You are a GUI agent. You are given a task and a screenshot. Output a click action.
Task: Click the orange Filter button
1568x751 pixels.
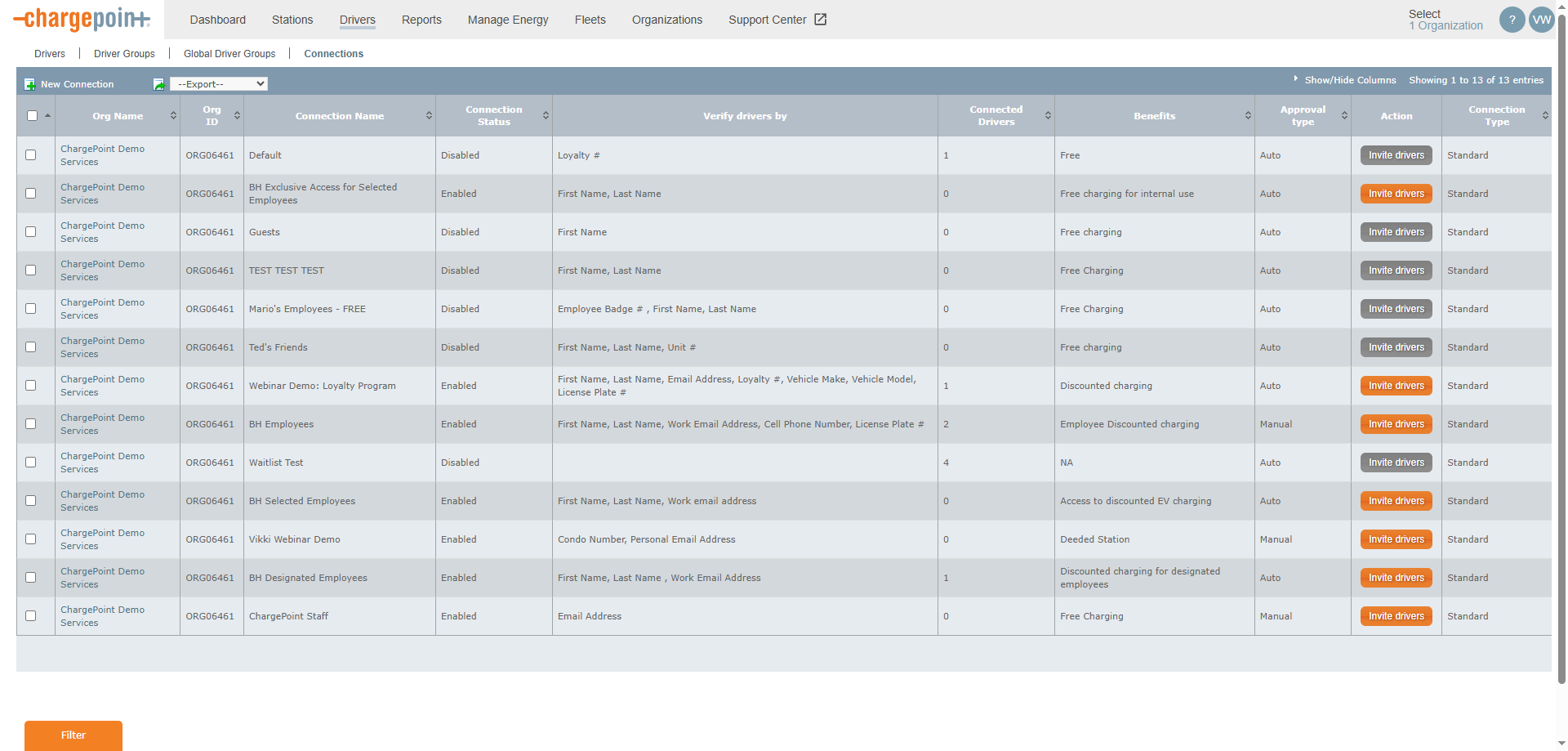(73, 735)
